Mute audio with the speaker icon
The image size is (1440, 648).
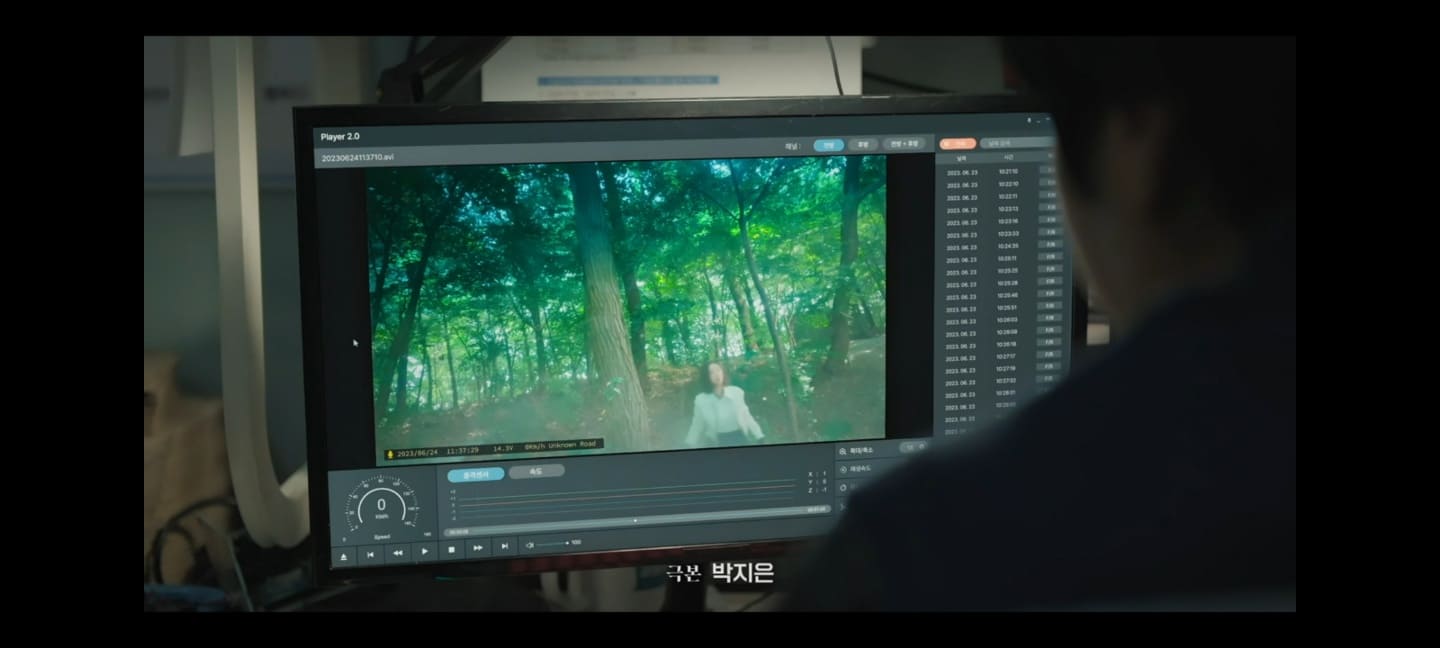530,544
